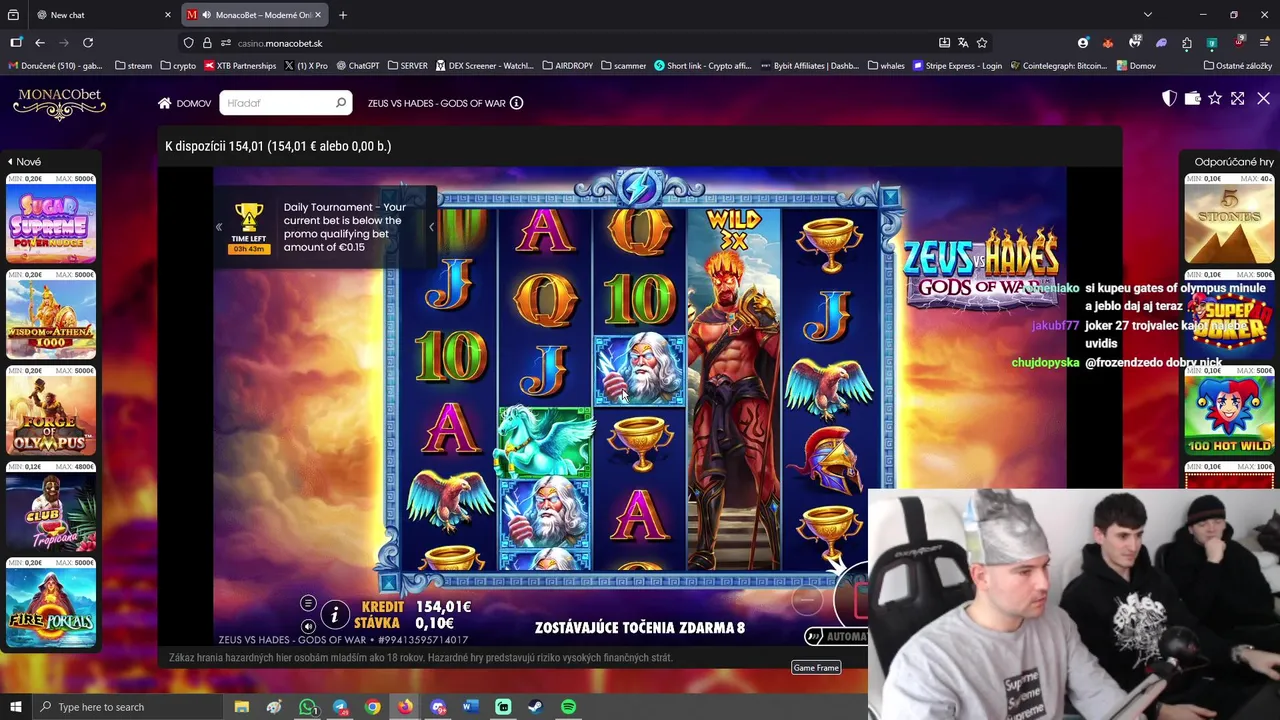Open the SERVER bookmarks folder
The image size is (1280, 720).
coord(408,66)
